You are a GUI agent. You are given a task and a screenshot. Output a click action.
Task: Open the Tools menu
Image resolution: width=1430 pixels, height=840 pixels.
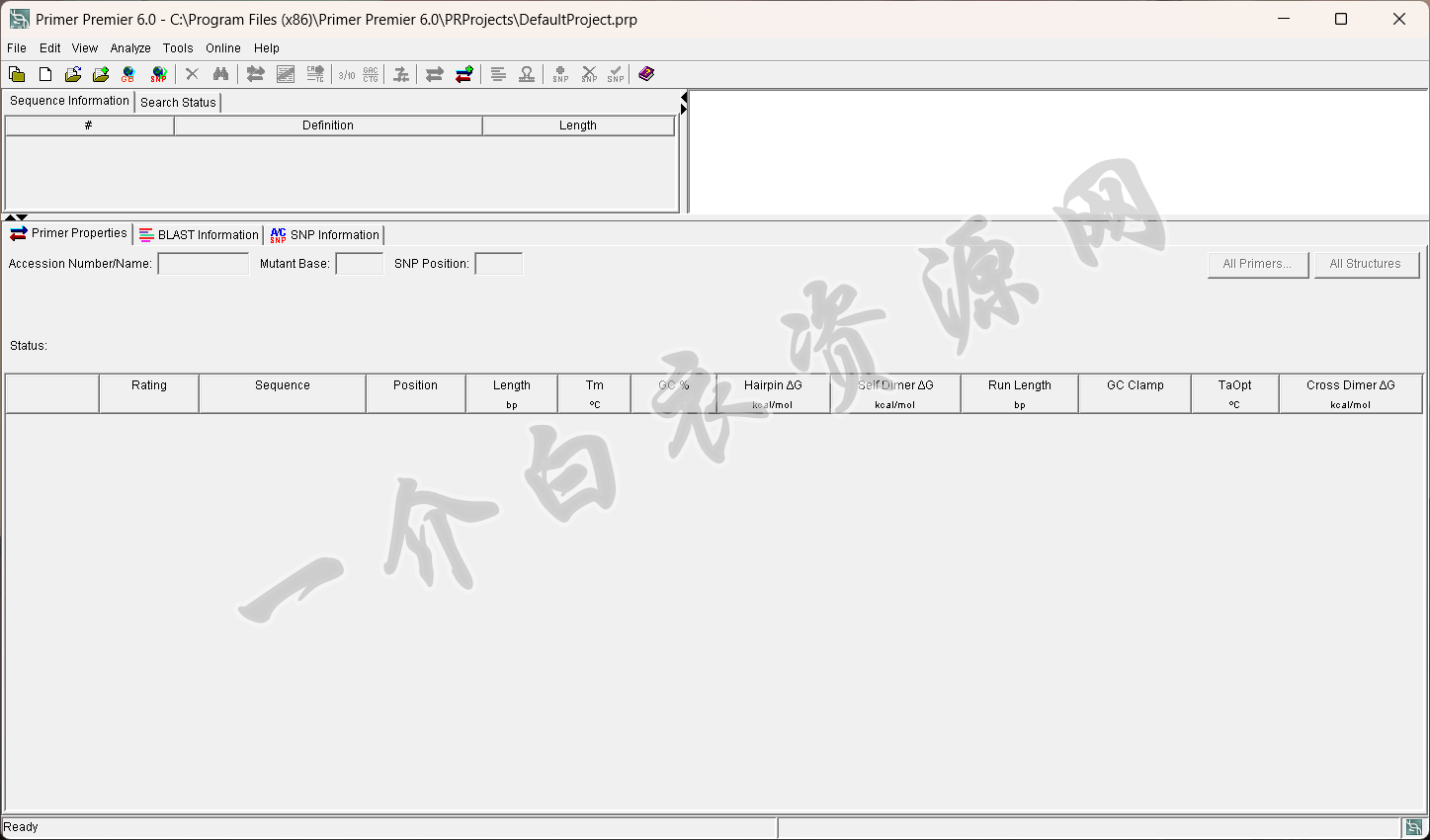click(178, 48)
